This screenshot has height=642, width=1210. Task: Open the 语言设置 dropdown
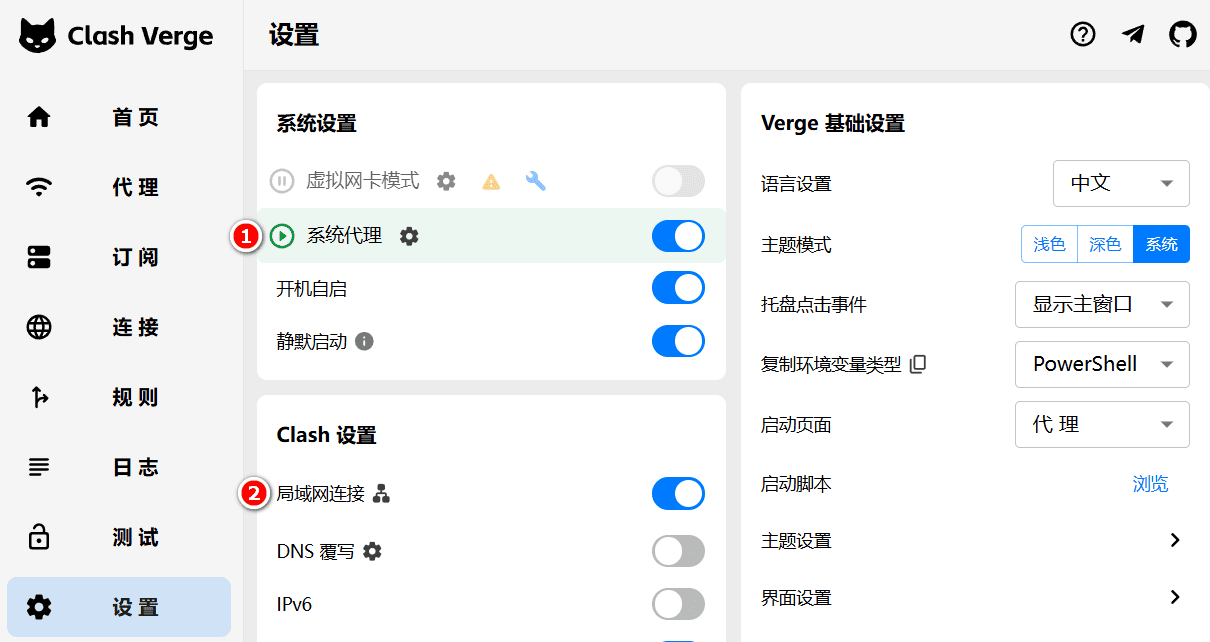coord(1121,183)
